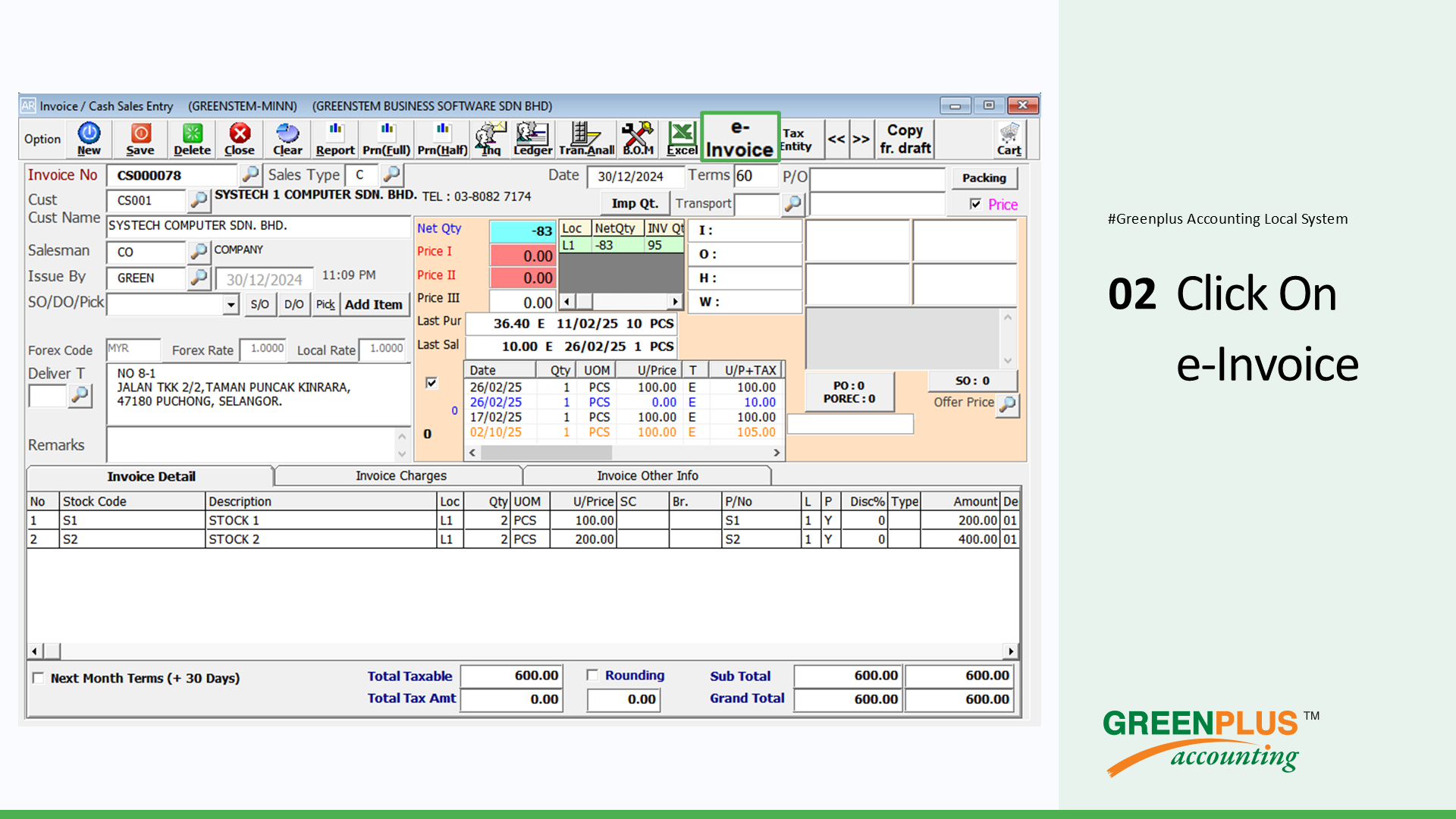The width and height of the screenshot is (1456, 819).
Task: Go to previous record with << button
Action: pyautogui.click(x=836, y=139)
